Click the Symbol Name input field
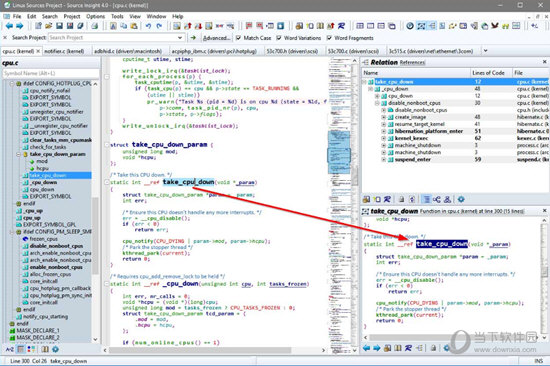Image resolution: width=550 pixels, height=366 pixels. [51, 73]
